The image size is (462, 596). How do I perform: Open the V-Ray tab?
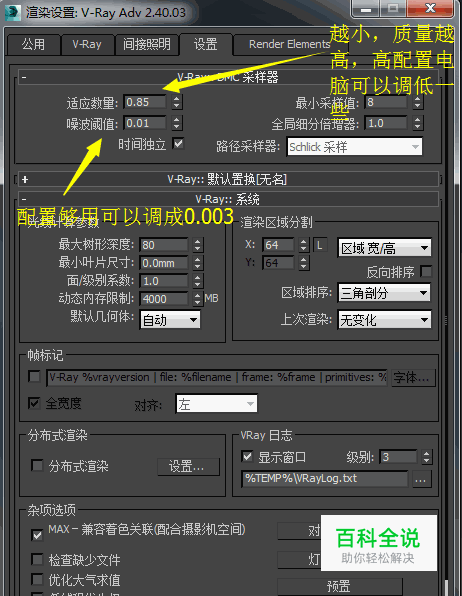click(x=87, y=45)
